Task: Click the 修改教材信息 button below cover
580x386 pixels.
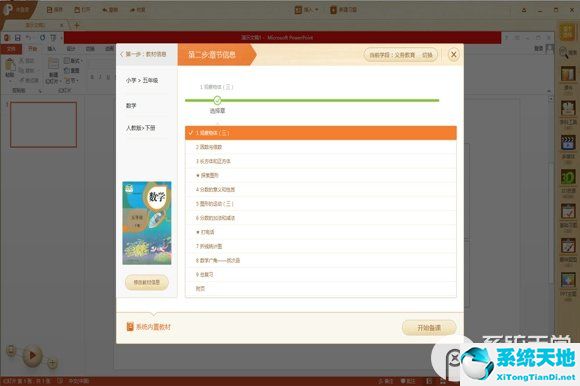Action: 147,282
